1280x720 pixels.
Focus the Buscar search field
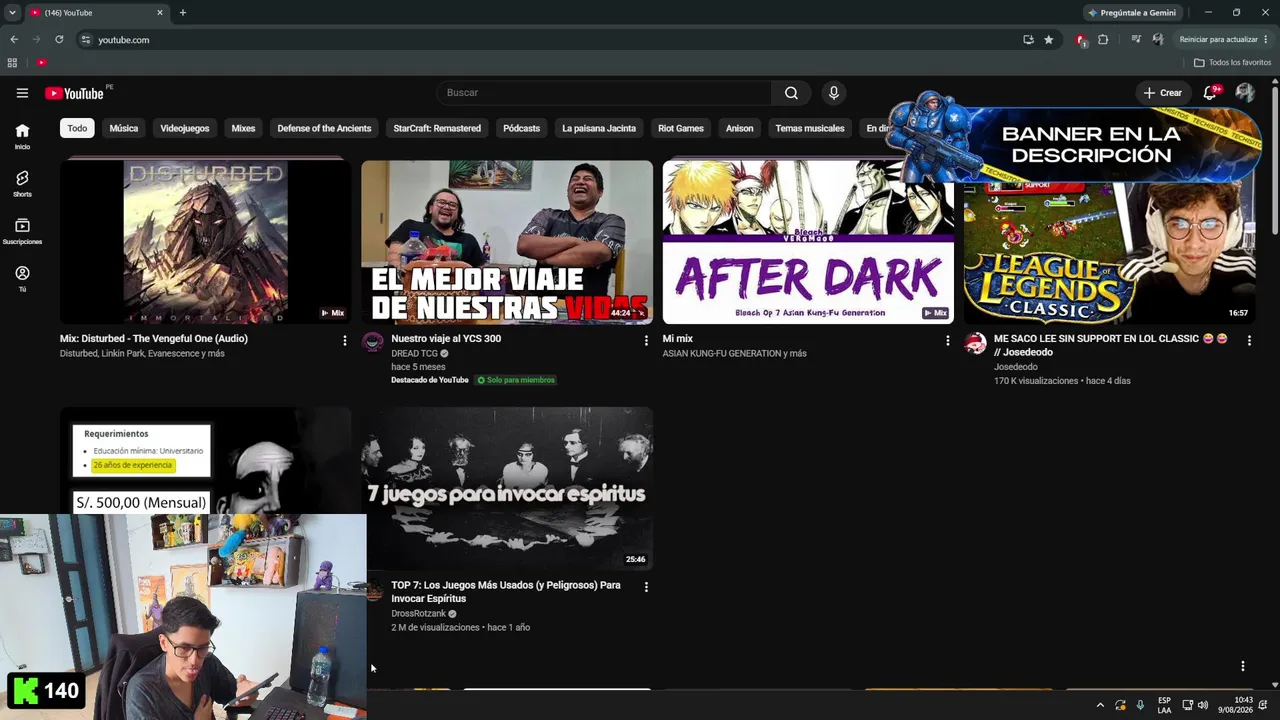tap(603, 93)
